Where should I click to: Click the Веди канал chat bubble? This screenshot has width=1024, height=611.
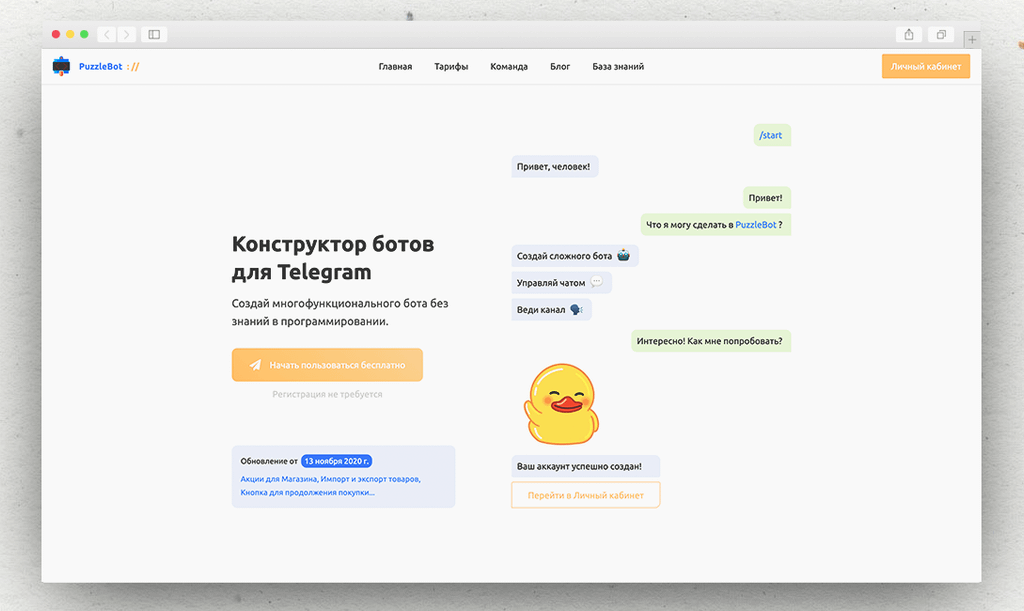tap(551, 309)
